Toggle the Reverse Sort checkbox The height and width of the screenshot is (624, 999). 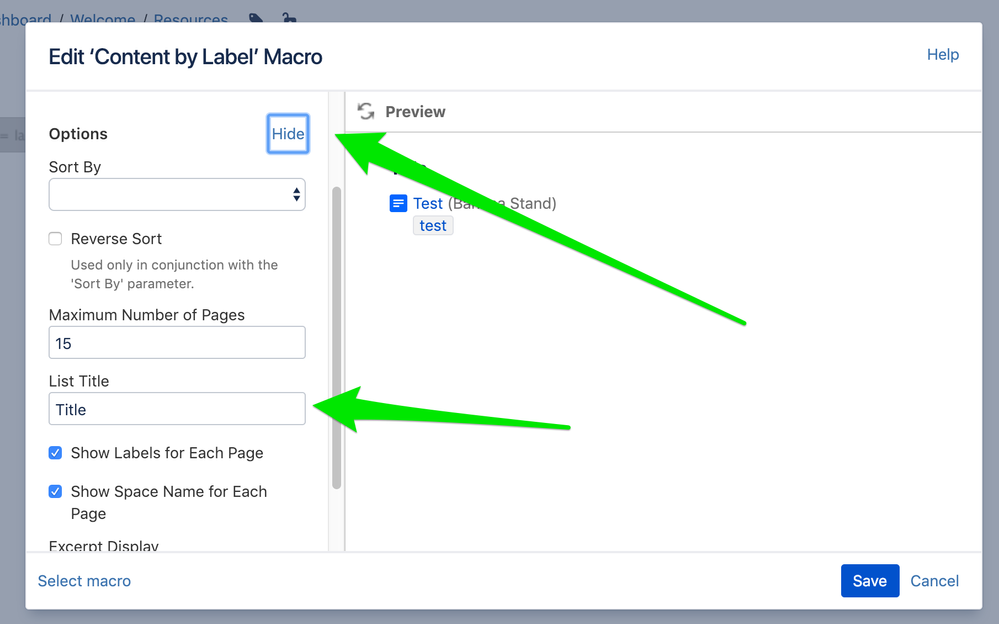tap(55, 238)
